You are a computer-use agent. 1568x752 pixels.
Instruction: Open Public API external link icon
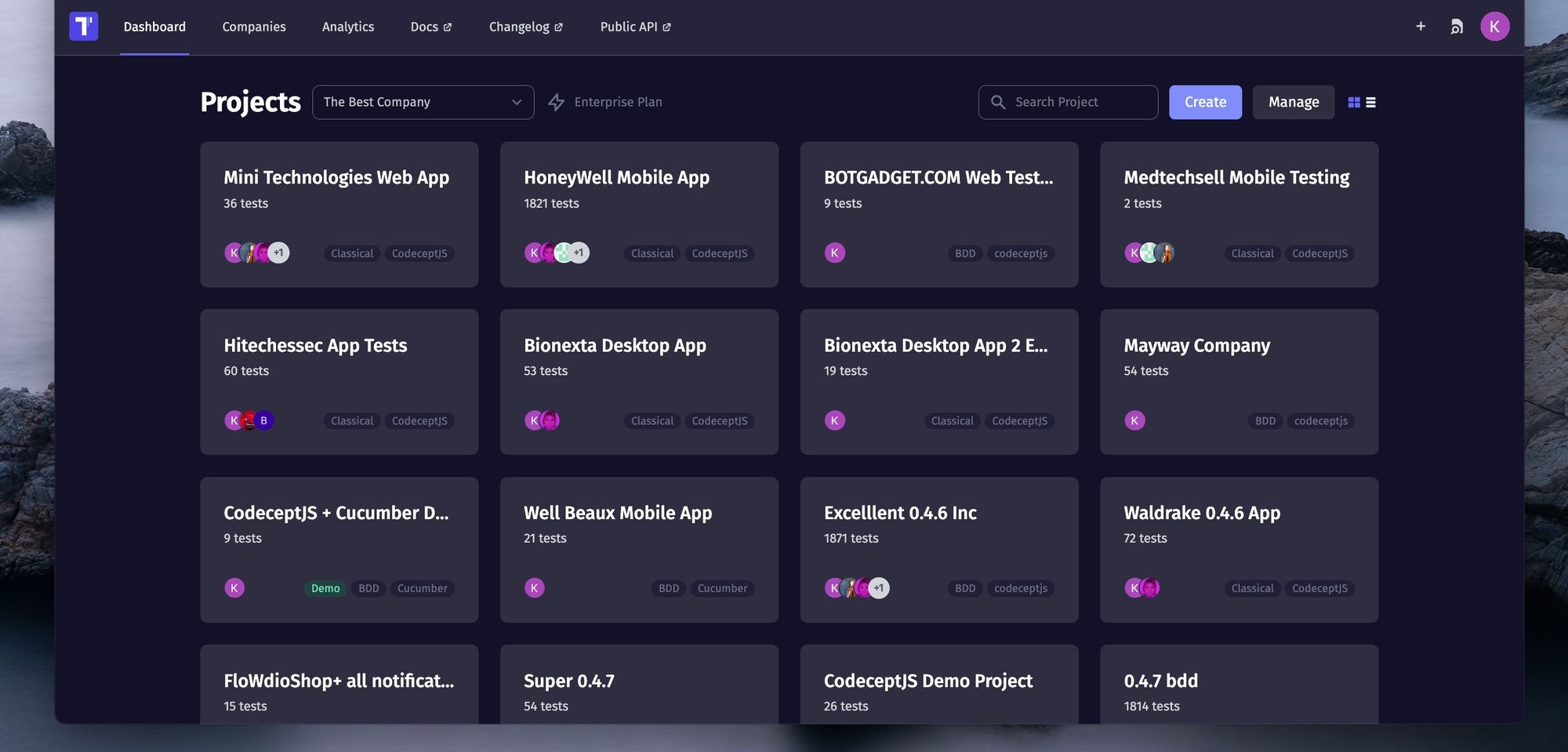667,27
